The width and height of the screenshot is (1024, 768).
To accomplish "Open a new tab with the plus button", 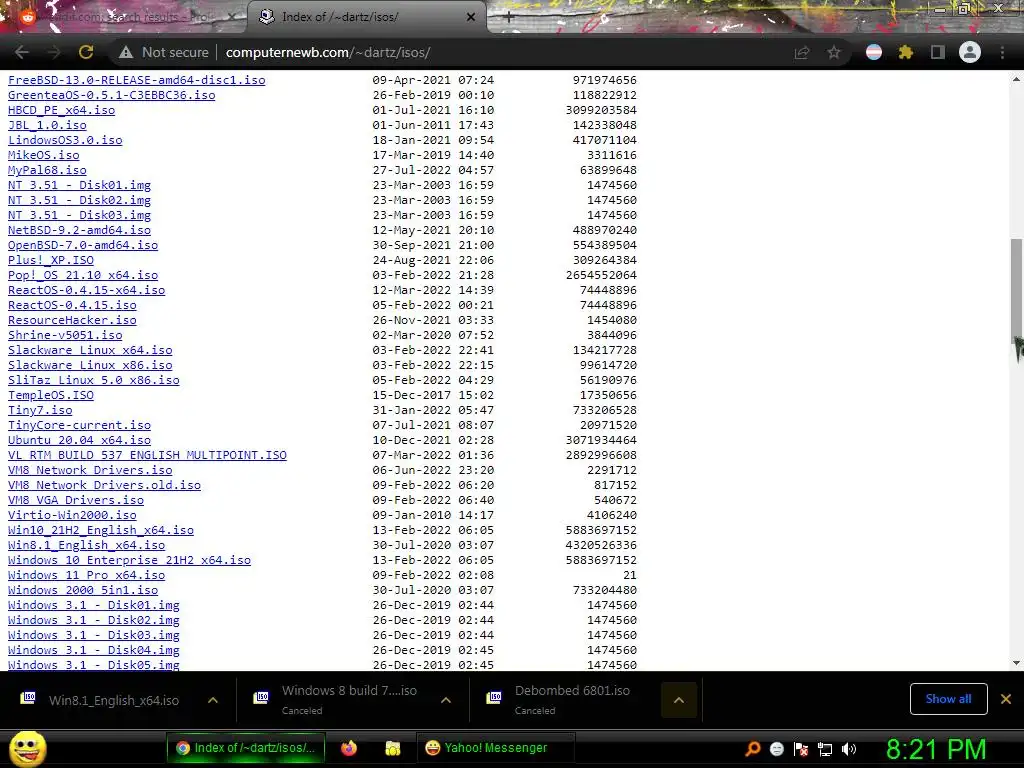I will click(x=509, y=18).
